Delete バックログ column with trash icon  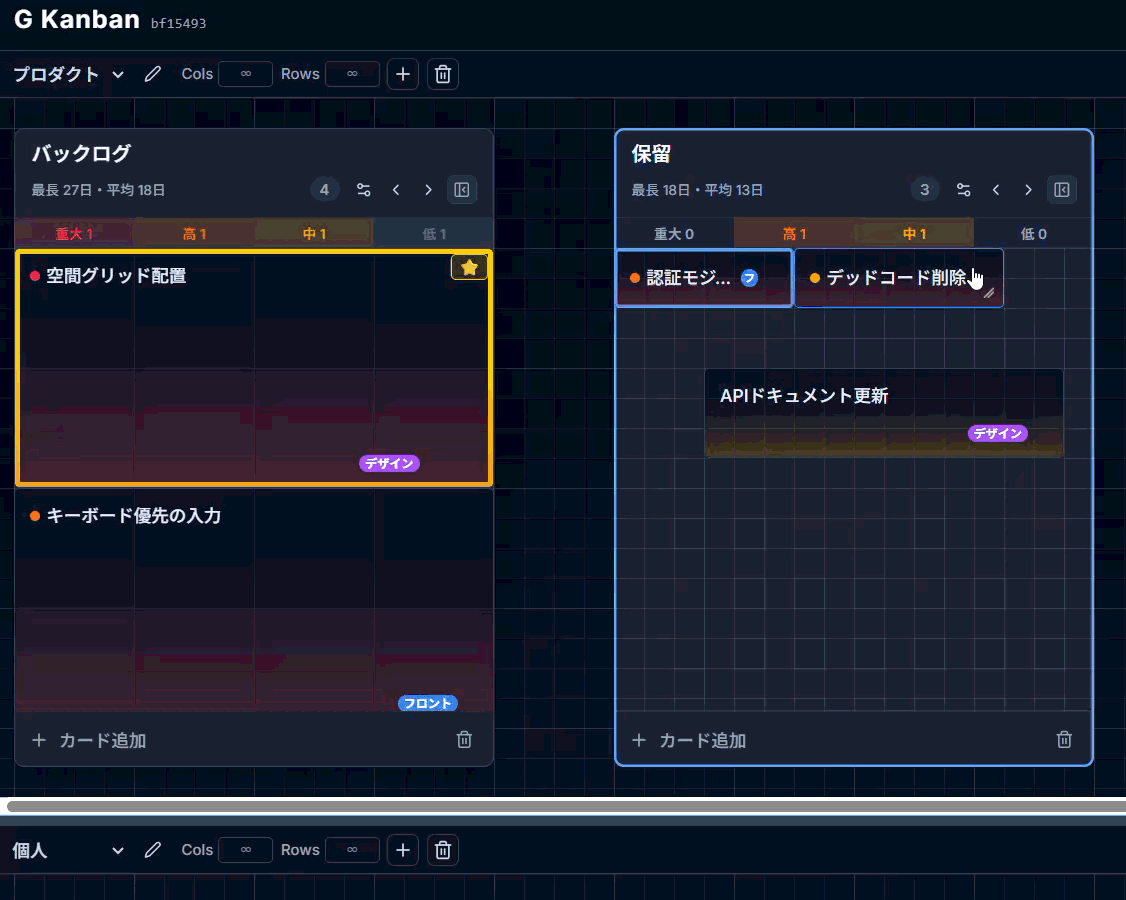click(x=465, y=740)
